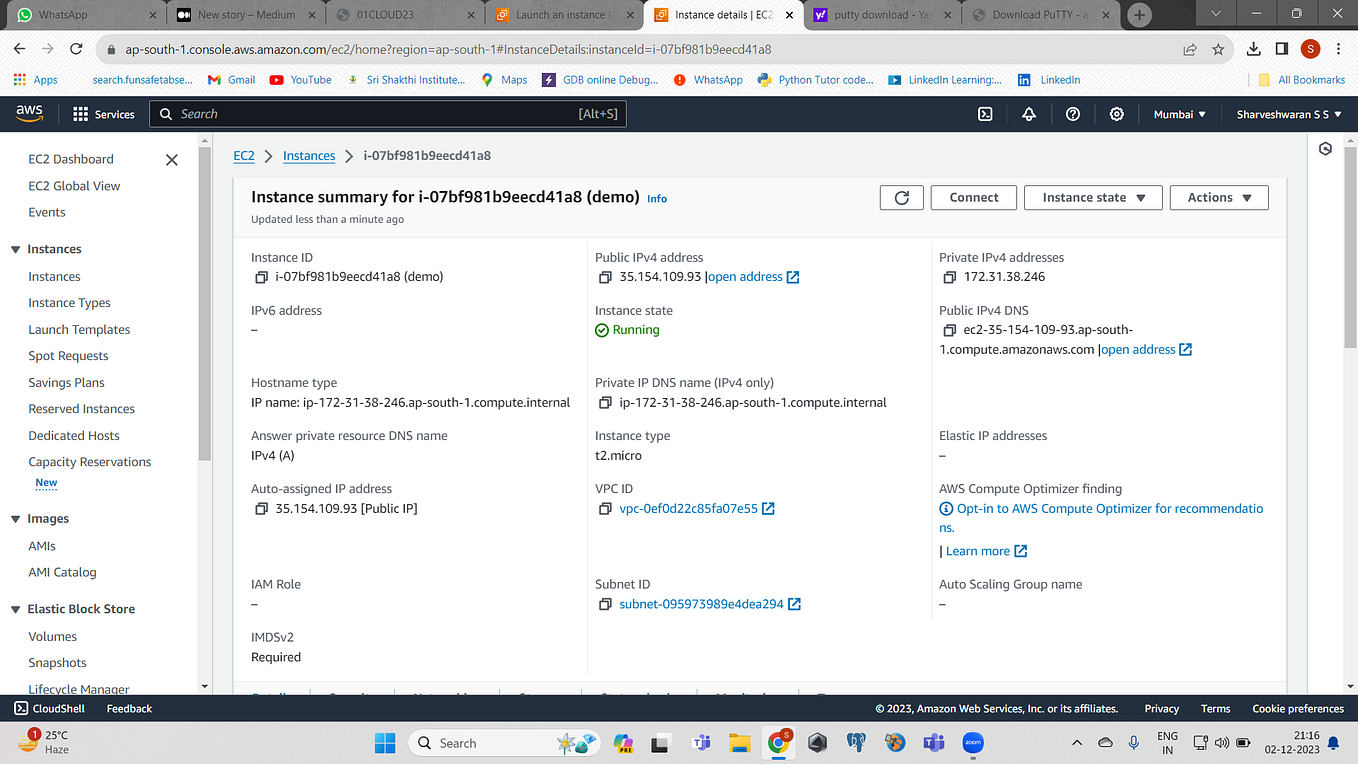Click the AWS logo to go home
This screenshot has width=1358, height=764.
pos(29,113)
